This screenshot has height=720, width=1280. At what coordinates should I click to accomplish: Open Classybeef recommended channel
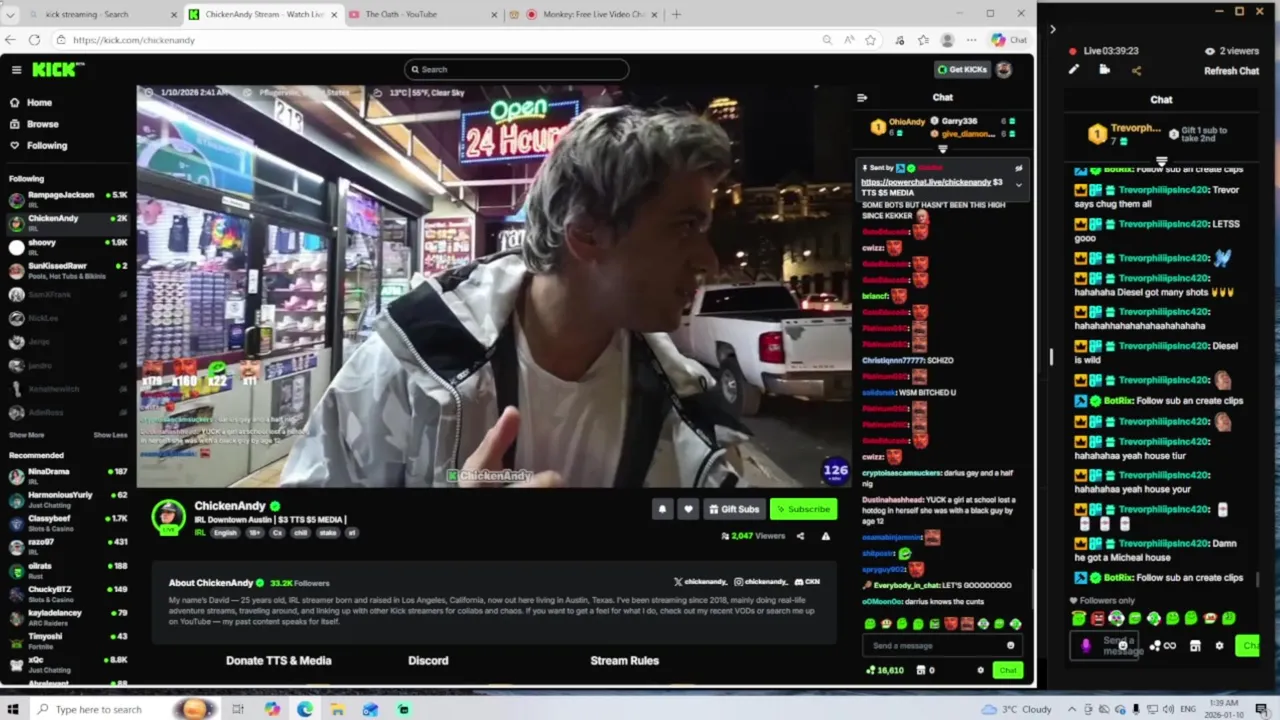pyautogui.click(x=68, y=521)
